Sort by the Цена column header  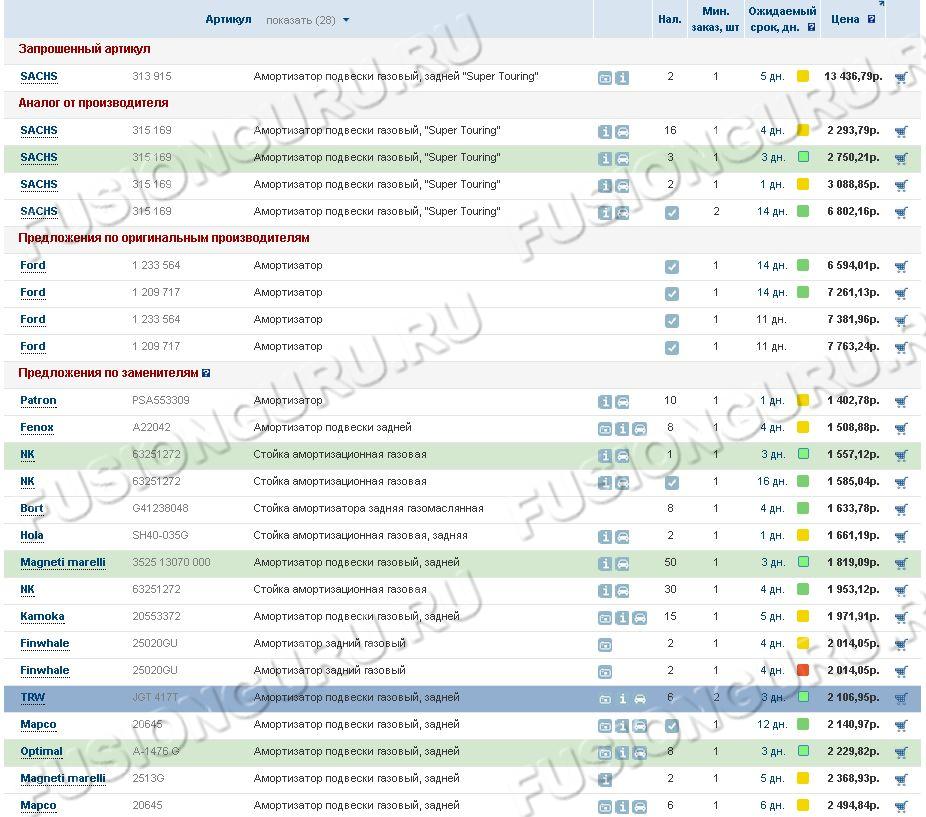tap(845, 19)
